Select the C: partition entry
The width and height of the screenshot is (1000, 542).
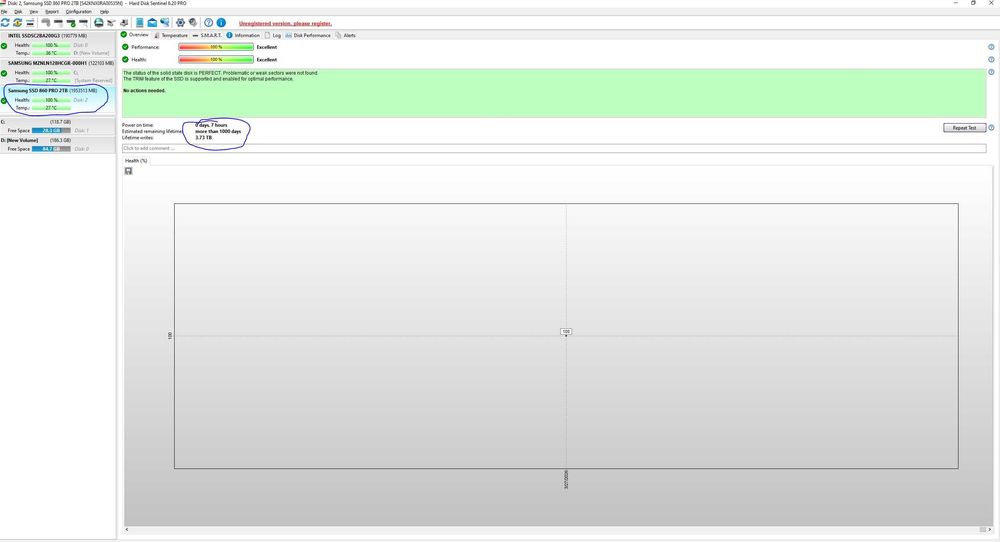point(58,126)
